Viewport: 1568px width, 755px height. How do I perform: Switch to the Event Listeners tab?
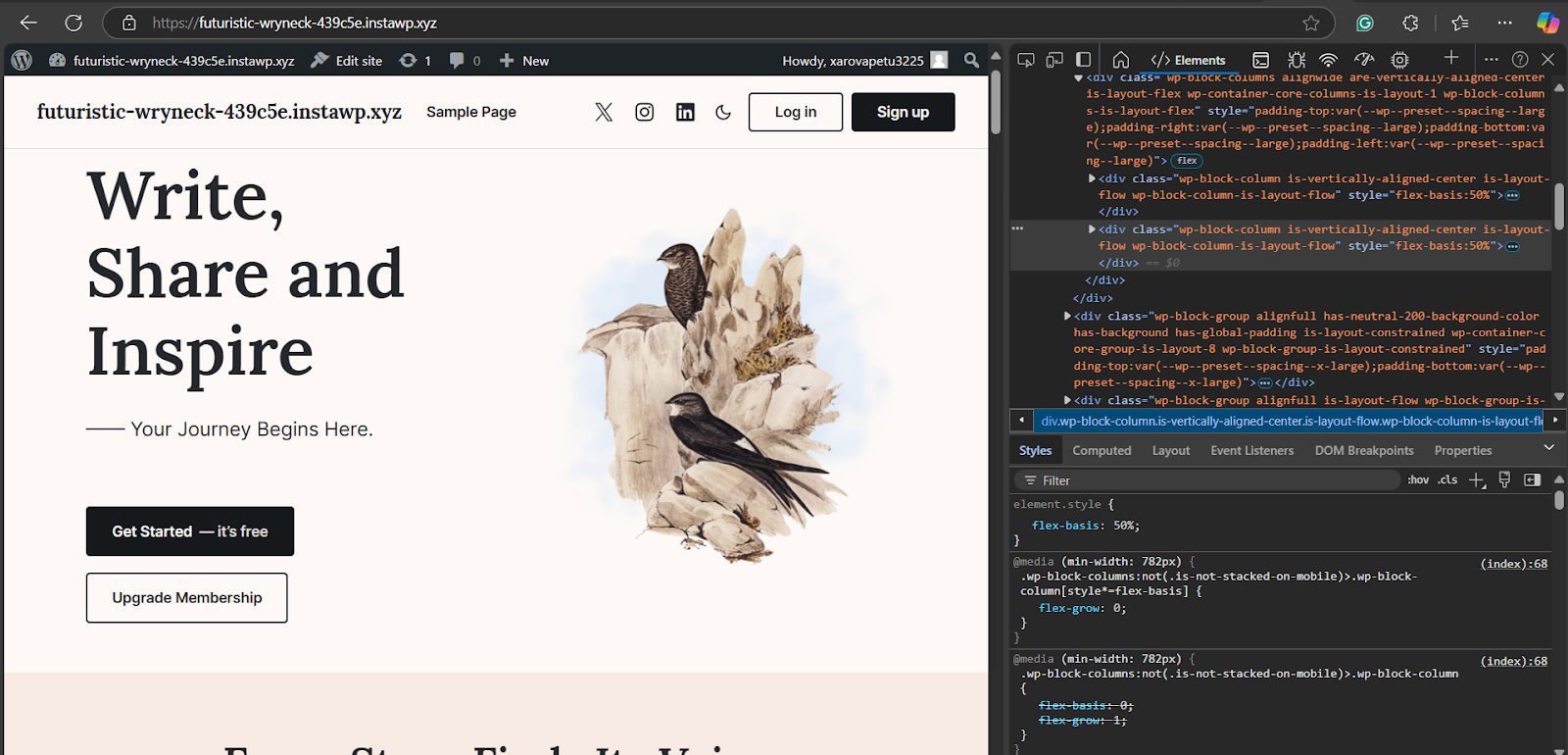[x=1252, y=451]
